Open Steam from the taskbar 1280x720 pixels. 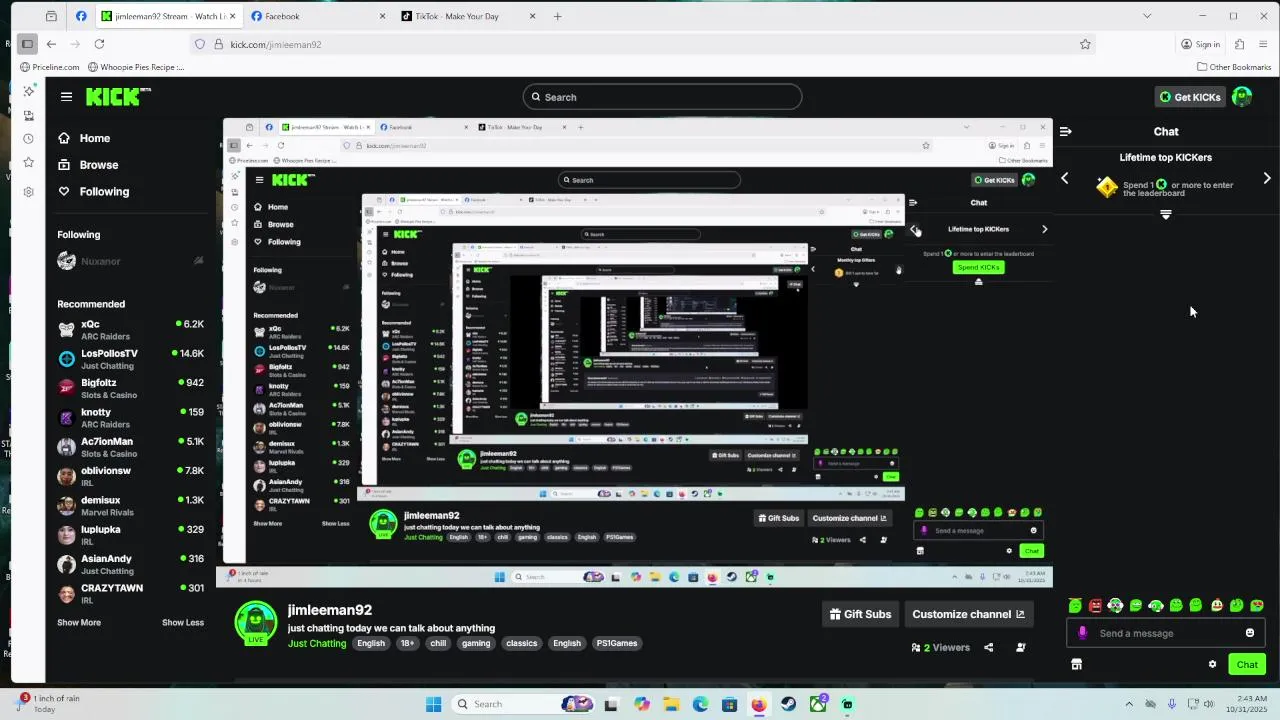[788, 704]
